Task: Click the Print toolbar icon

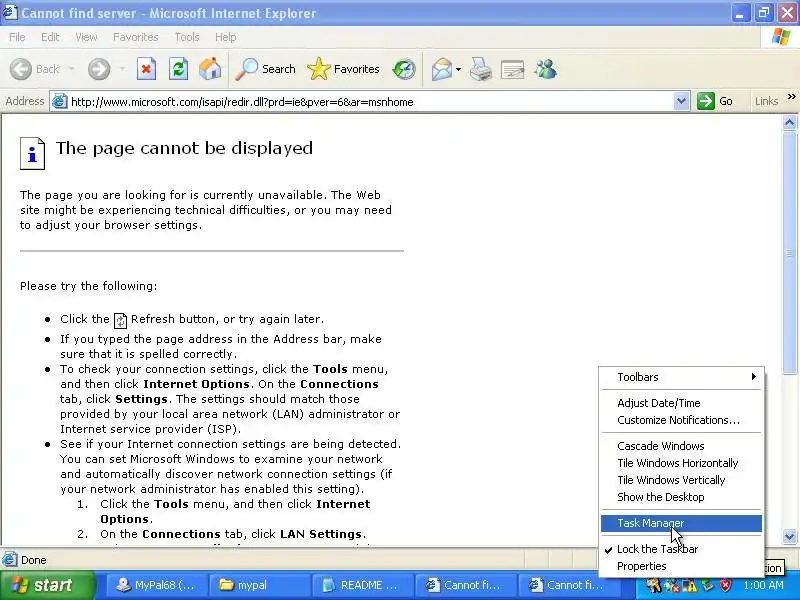Action: (x=481, y=69)
